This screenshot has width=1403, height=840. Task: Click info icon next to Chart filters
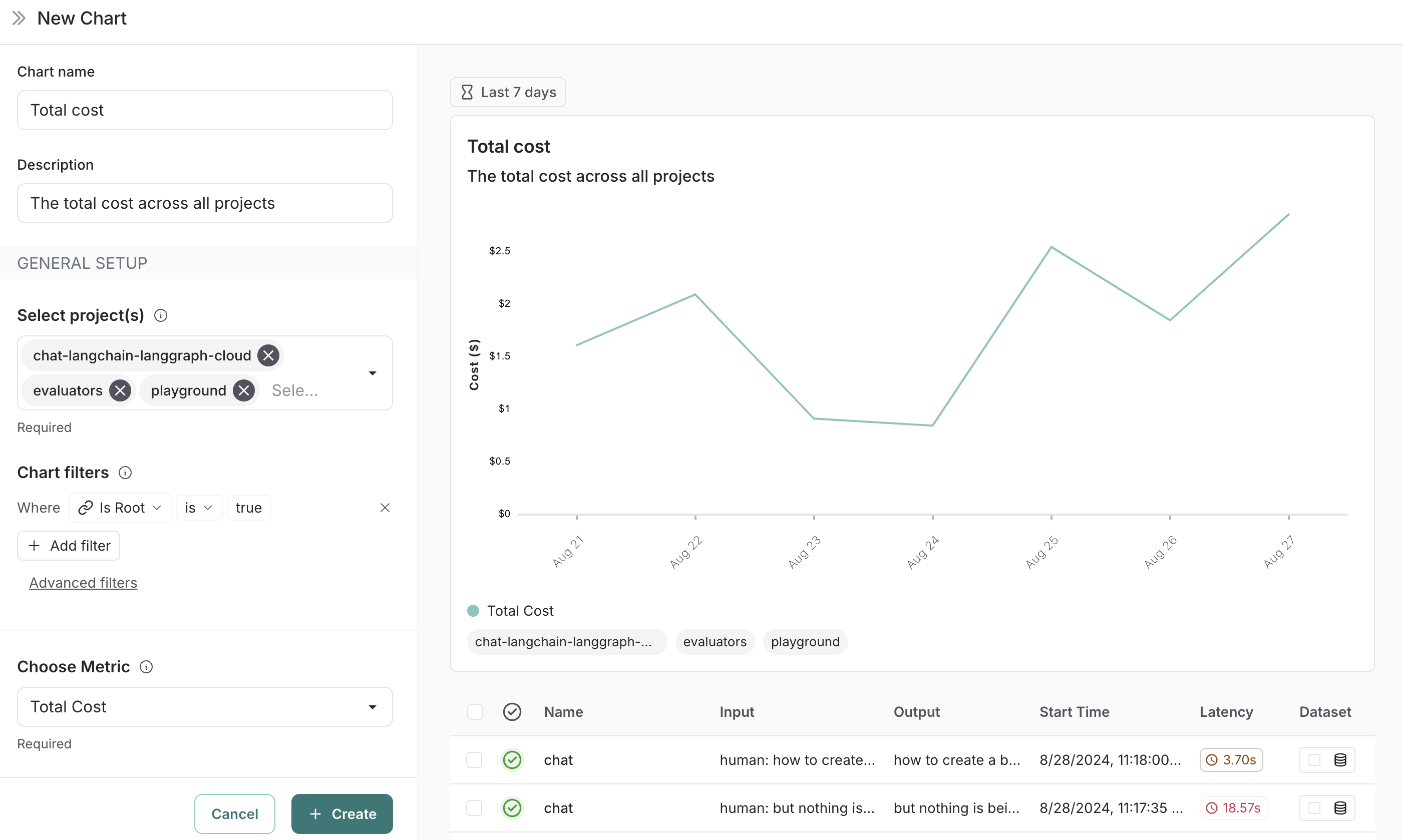click(125, 473)
